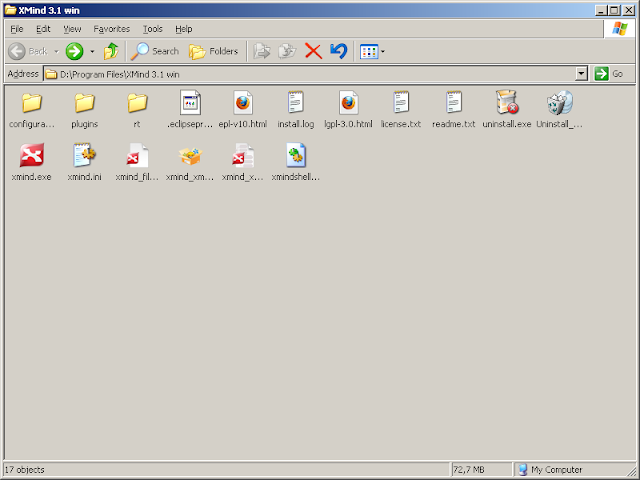Select the uninstall.exe file
The height and width of the screenshot is (480, 640).
point(507,109)
